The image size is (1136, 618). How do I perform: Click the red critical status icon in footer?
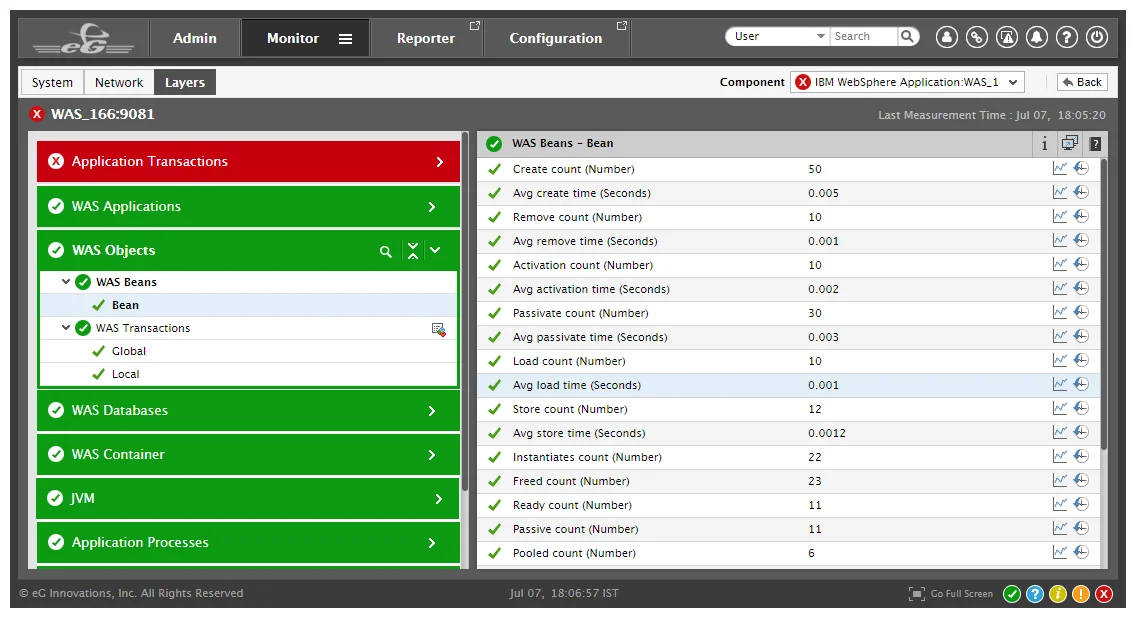[1104, 594]
